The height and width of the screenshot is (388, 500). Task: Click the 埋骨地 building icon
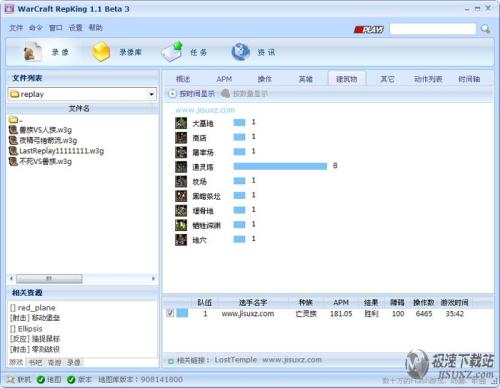181,211
